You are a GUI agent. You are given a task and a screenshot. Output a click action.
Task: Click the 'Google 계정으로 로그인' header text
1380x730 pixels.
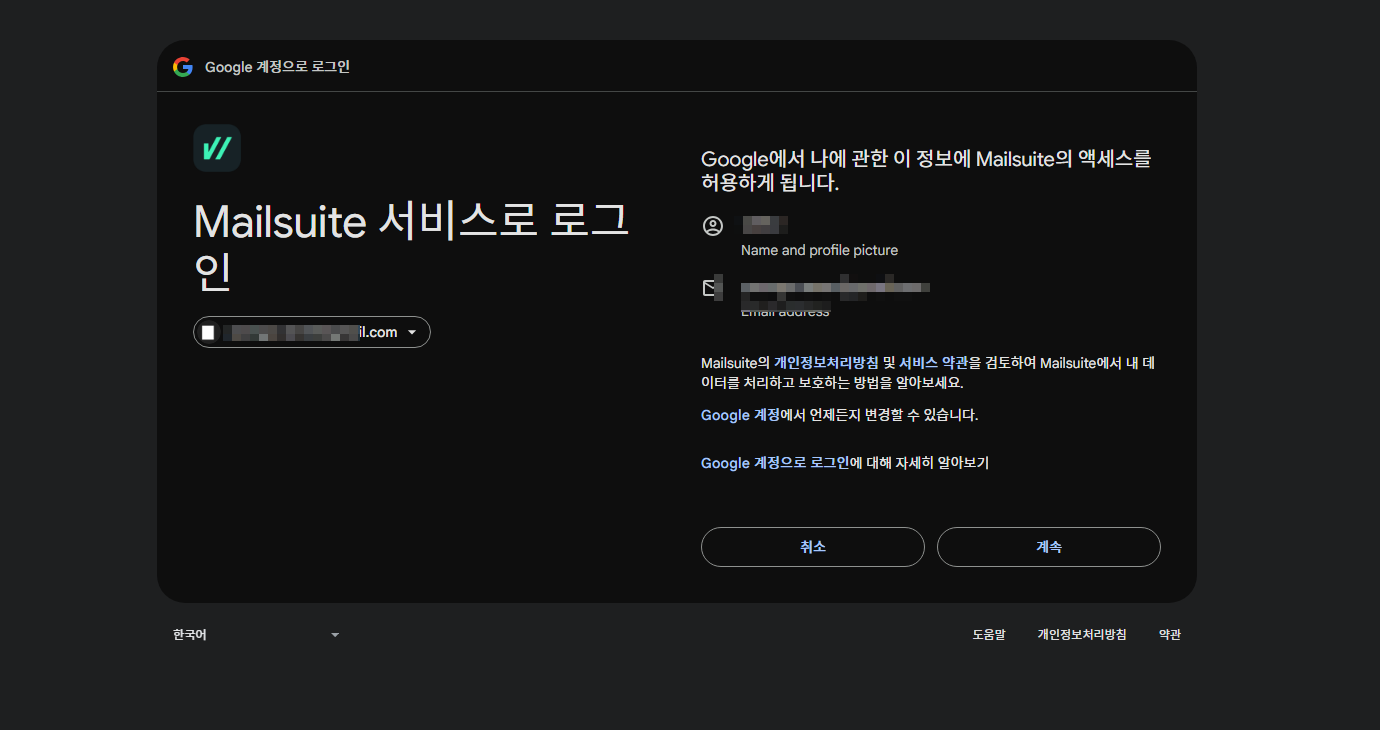point(277,67)
